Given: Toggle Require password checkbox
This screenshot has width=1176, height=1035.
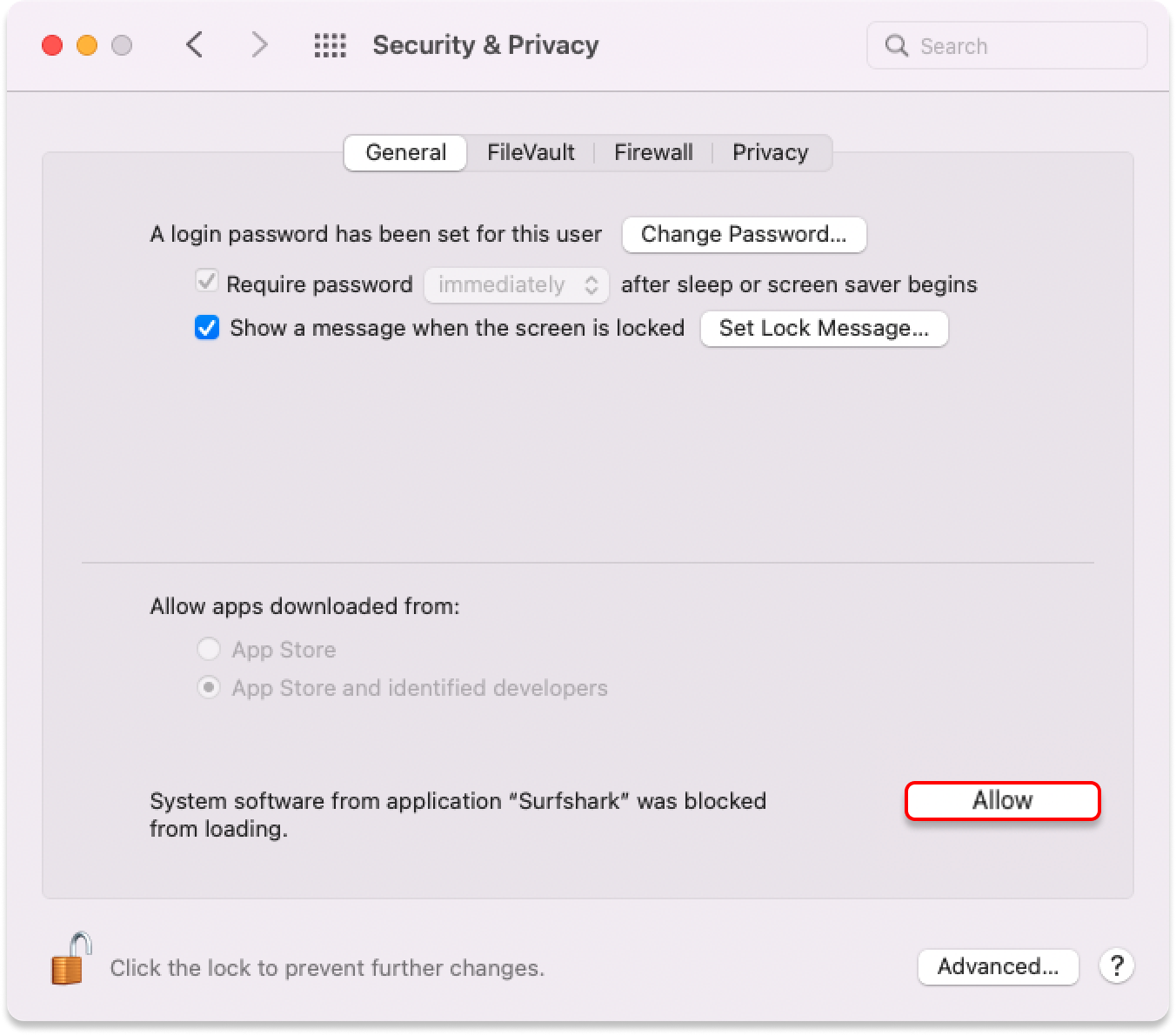Looking at the screenshot, I should point(207,283).
